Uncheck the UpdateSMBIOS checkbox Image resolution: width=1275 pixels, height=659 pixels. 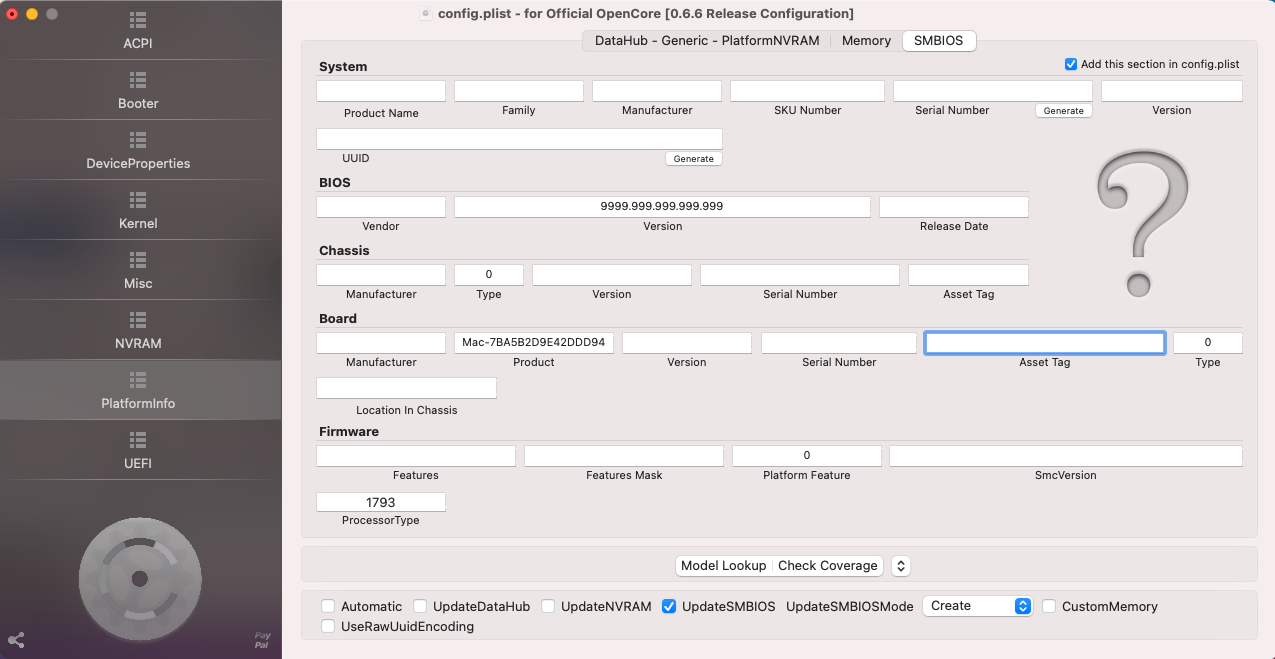pyautogui.click(x=669, y=606)
